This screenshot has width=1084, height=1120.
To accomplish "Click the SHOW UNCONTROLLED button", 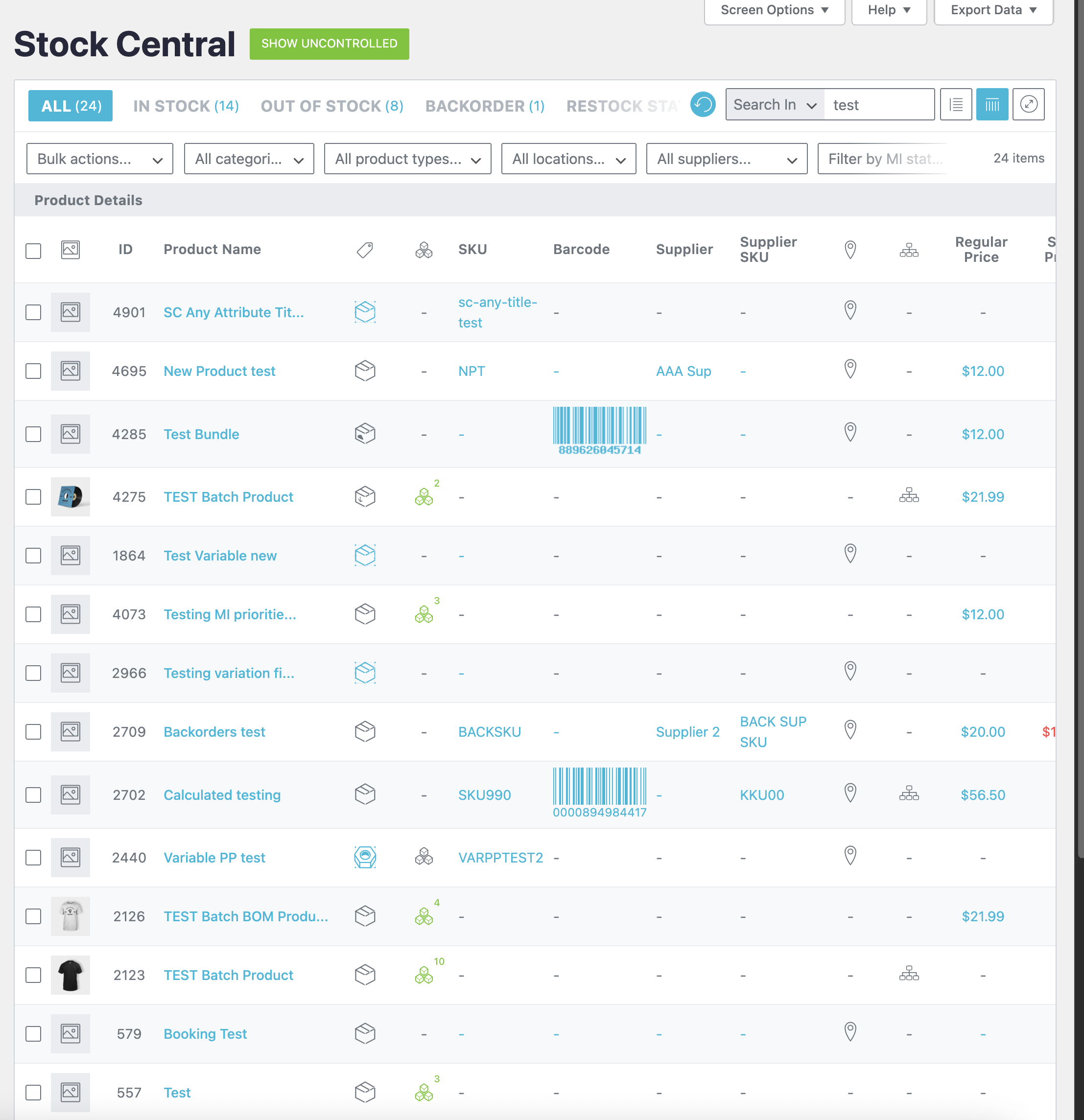I will (x=329, y=44).
